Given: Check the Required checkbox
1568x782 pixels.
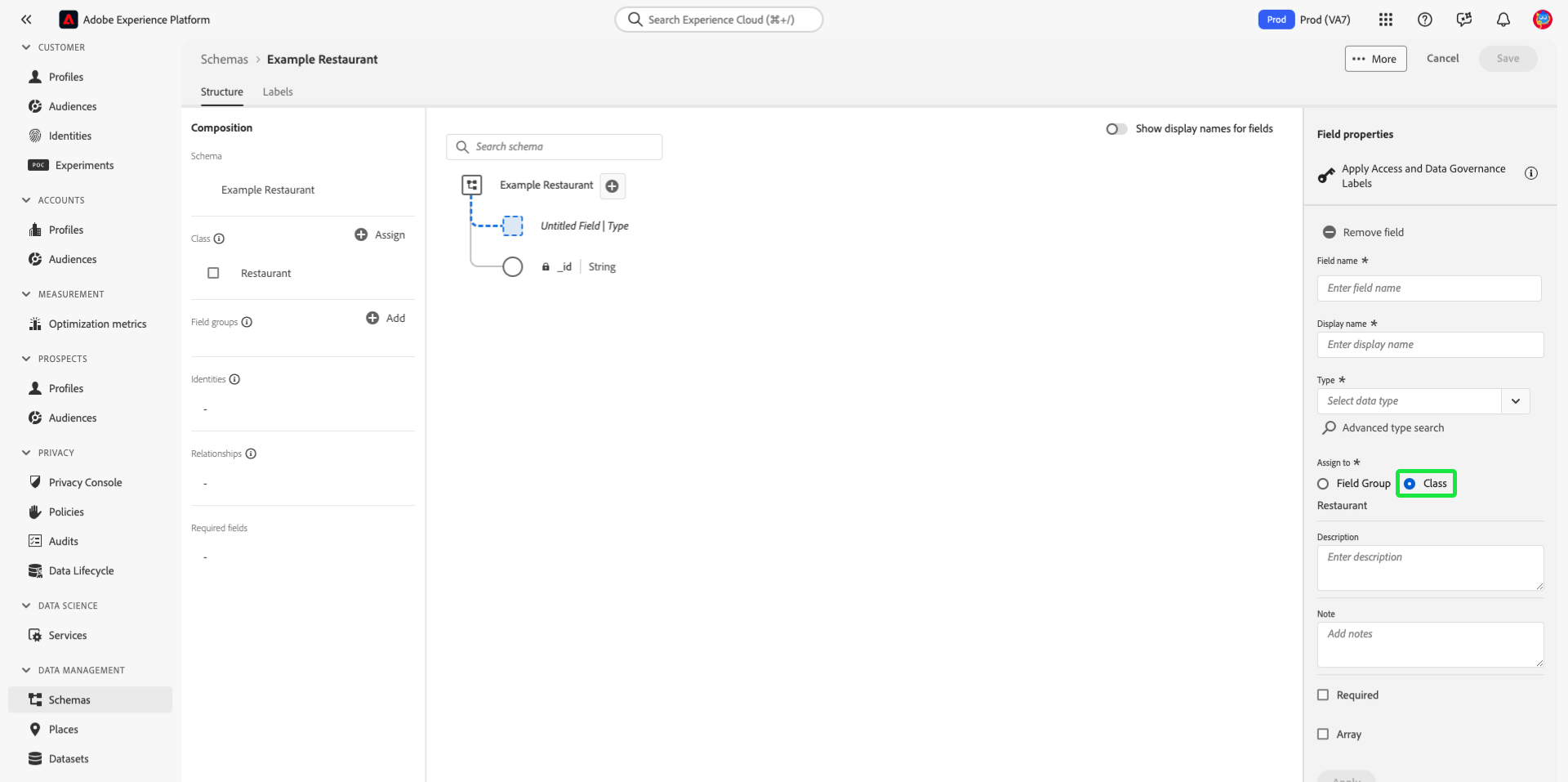Looking at the screenshot, I should (1323, 695).
